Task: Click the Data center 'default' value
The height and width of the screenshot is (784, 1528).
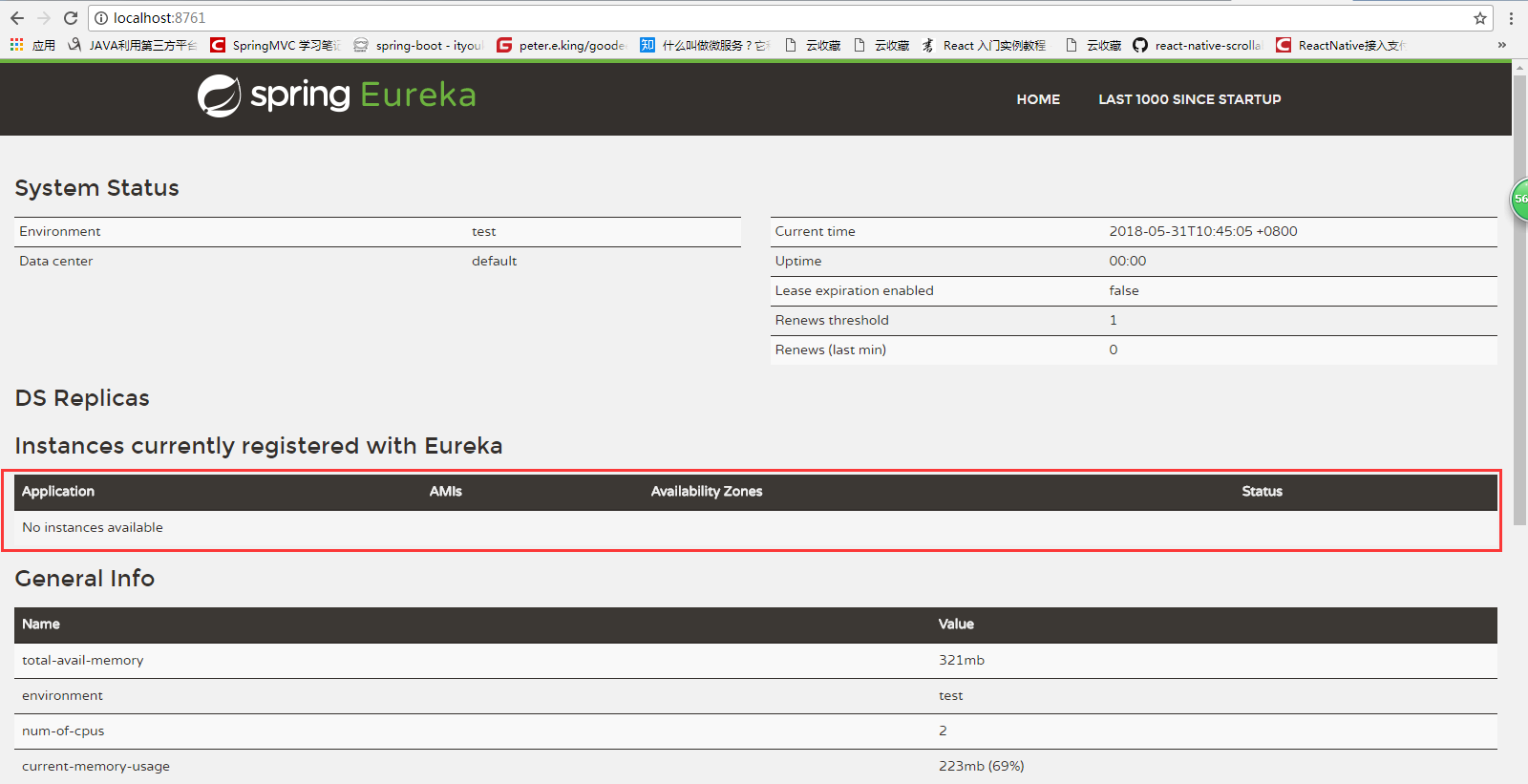Action: pos(494,261)
